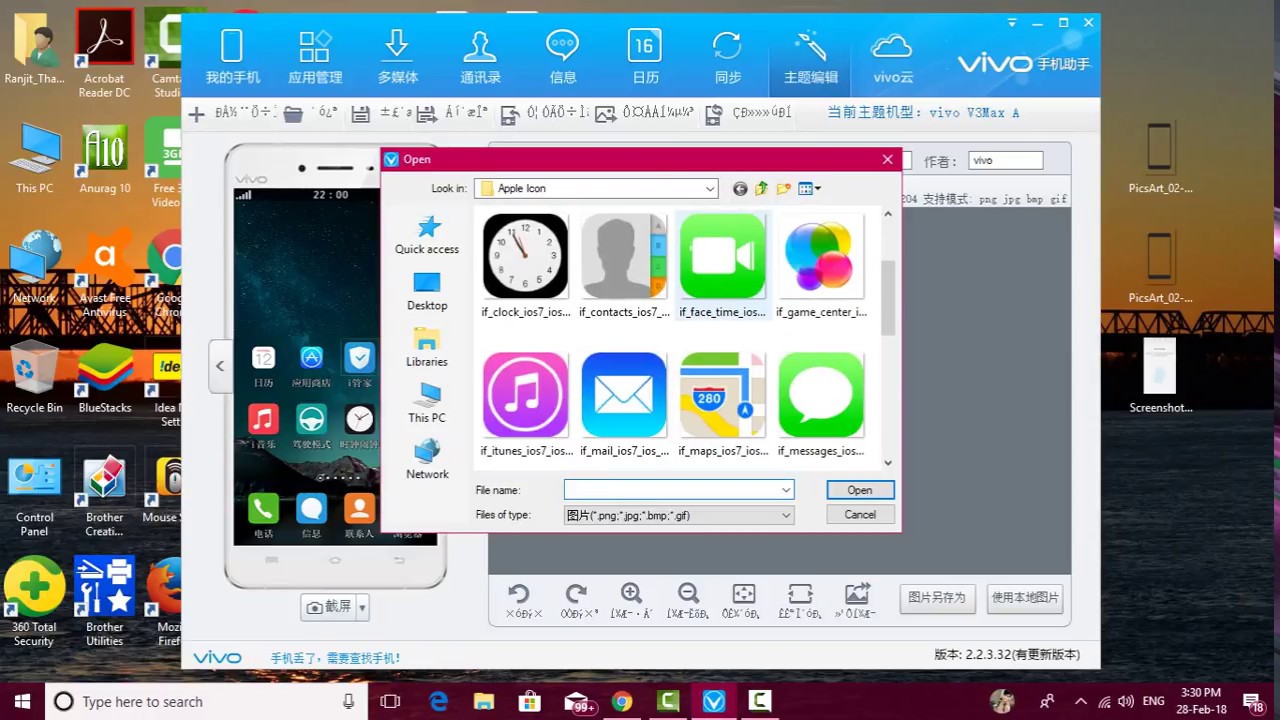1280x720 pixels.
Task: Select if_maps_ios7 icon file
Action: (x=722, y=405)
